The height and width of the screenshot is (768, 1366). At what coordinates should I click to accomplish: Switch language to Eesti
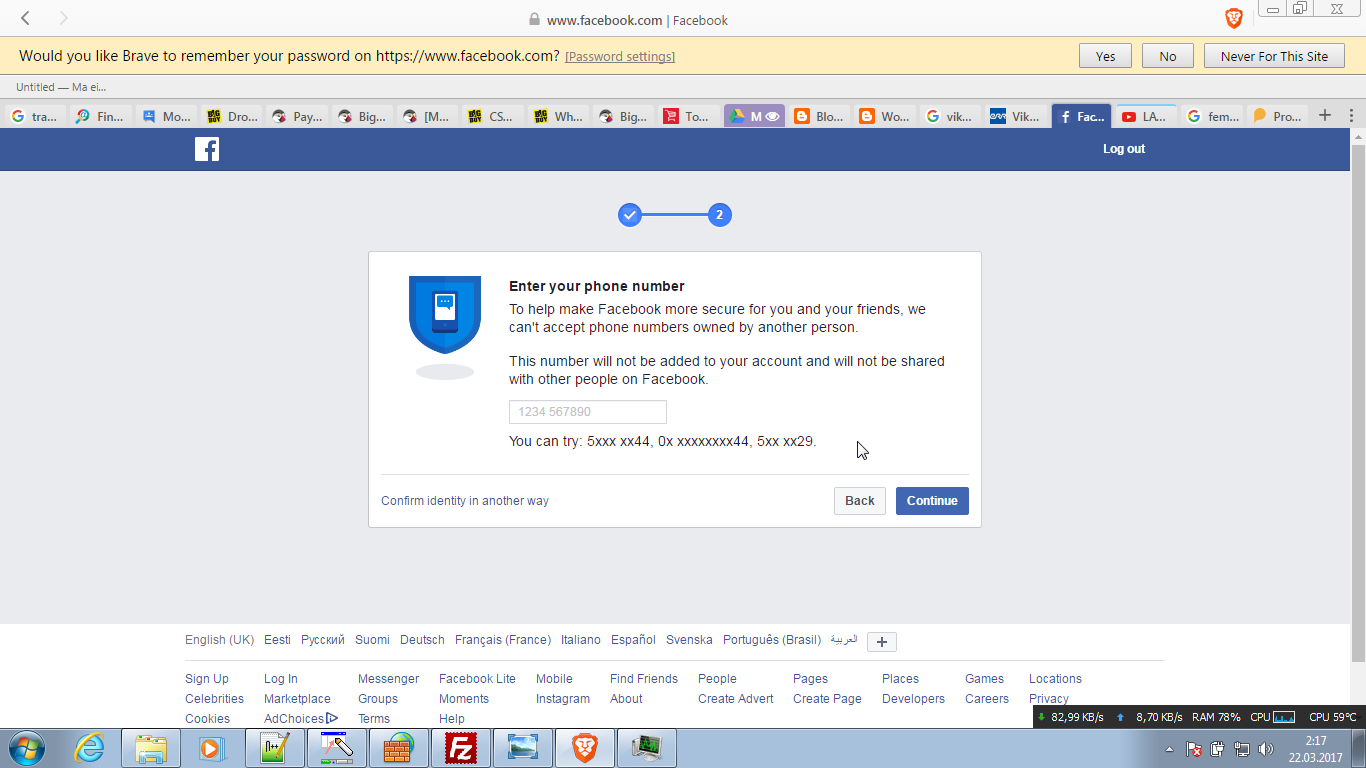(277, 640)
